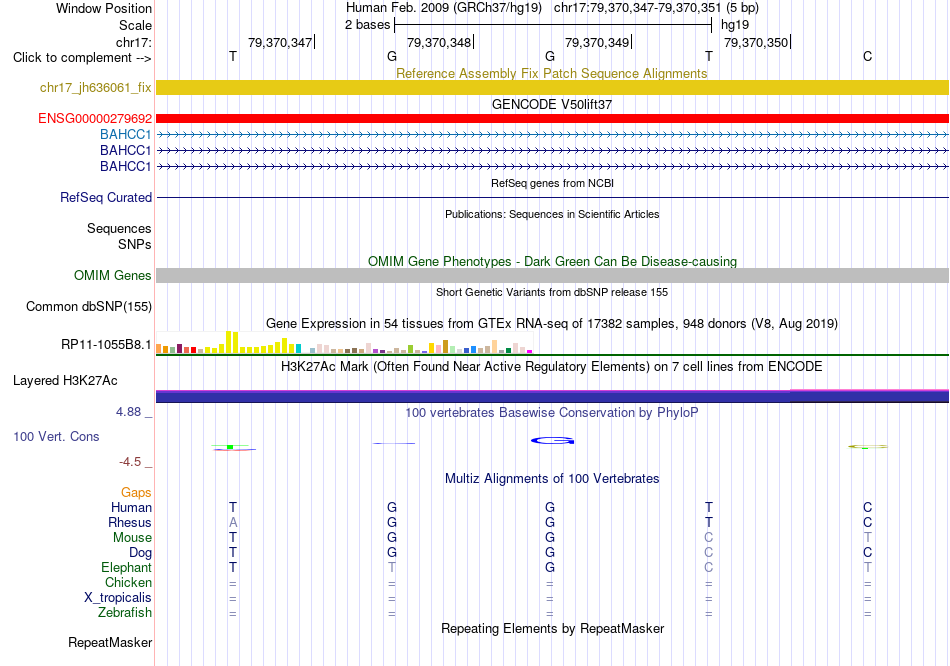Click 'Click to complement -->' label

pyautogui.click(x=82, y=58)
